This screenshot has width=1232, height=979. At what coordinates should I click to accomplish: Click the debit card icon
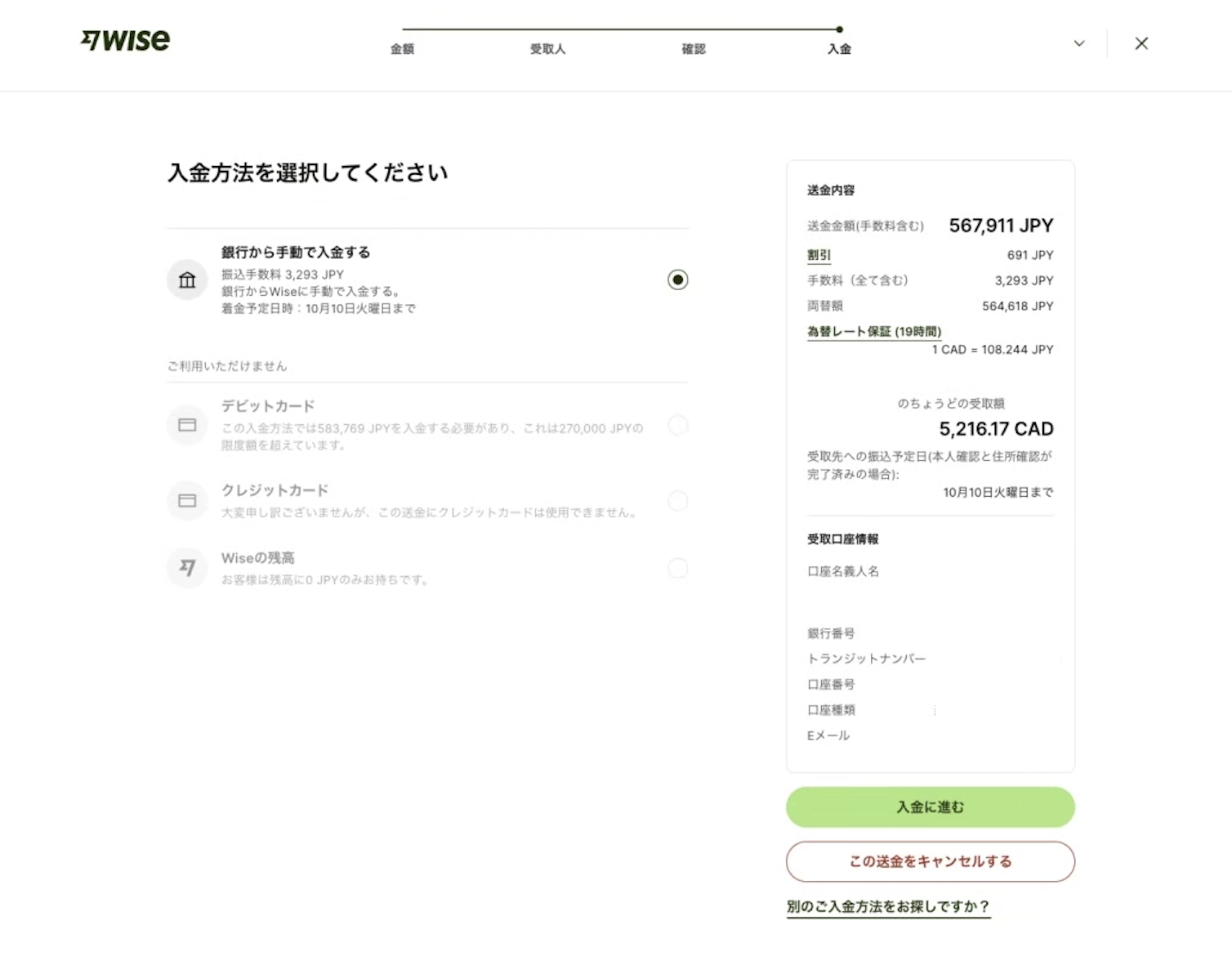pos(187,425)
